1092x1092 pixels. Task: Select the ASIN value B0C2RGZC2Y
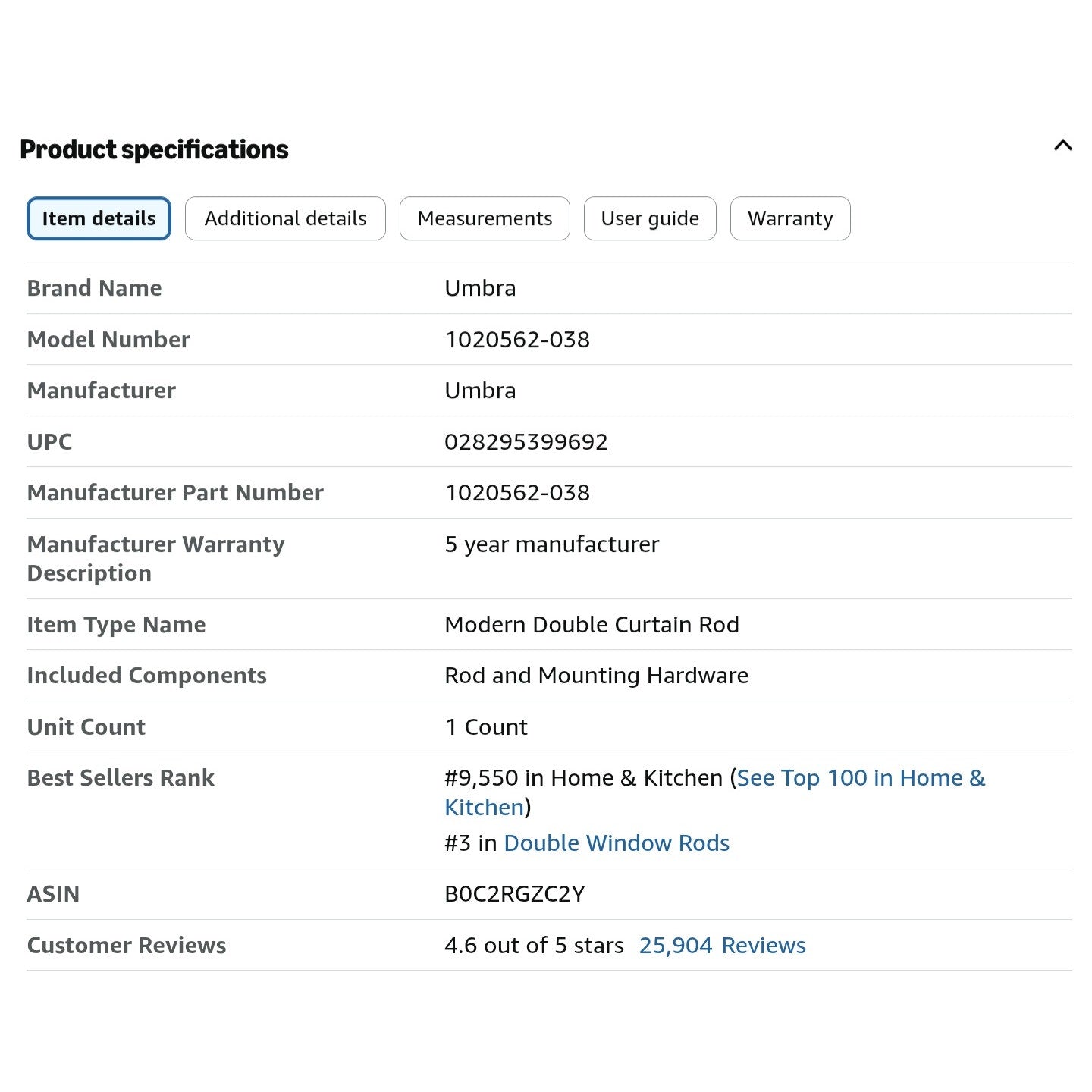click(515, 894)
